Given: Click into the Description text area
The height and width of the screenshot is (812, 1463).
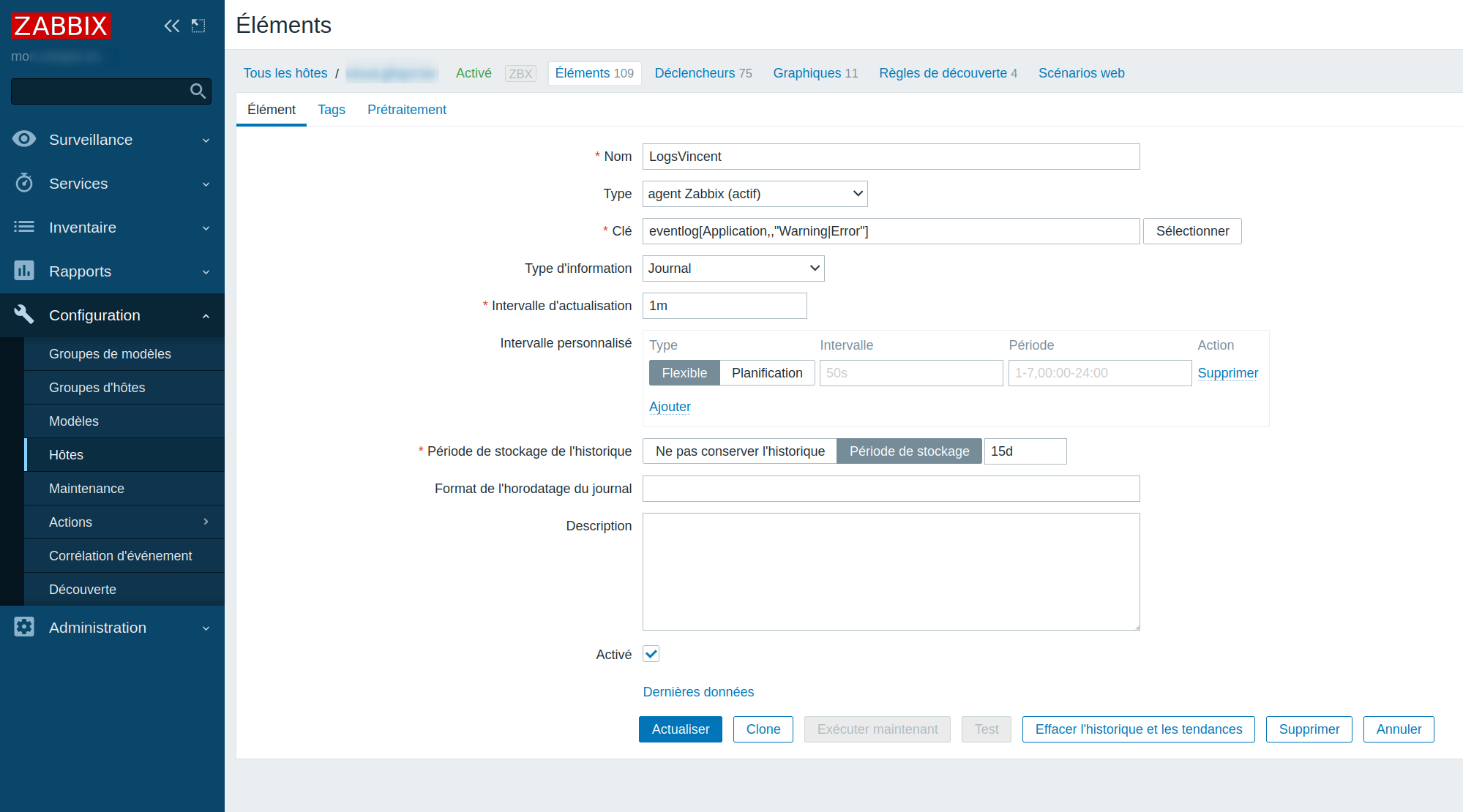Looking at the screenshot, I should [890, 571].
